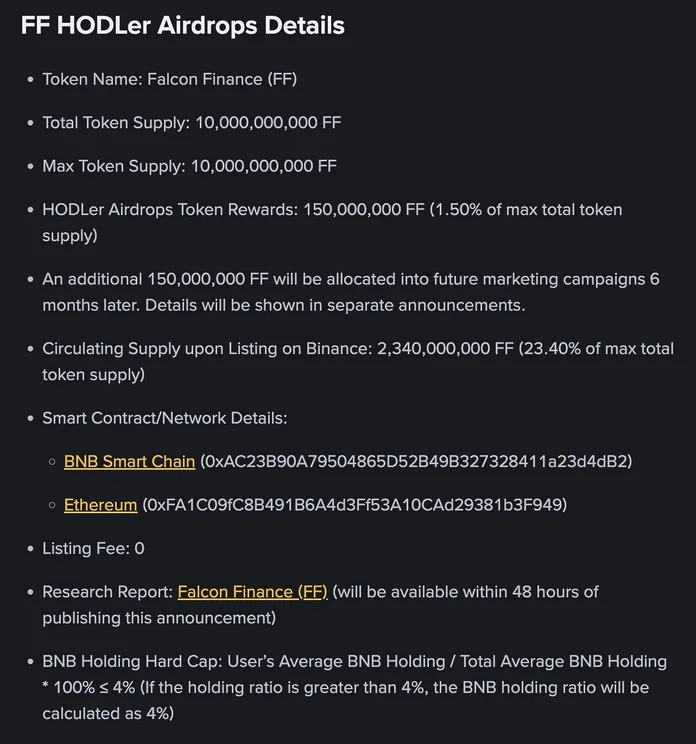Image resolution: width=696 pixels, height=744 pixels.
Task: Open the BNB Smart Chain link
Action: (129, 462)
